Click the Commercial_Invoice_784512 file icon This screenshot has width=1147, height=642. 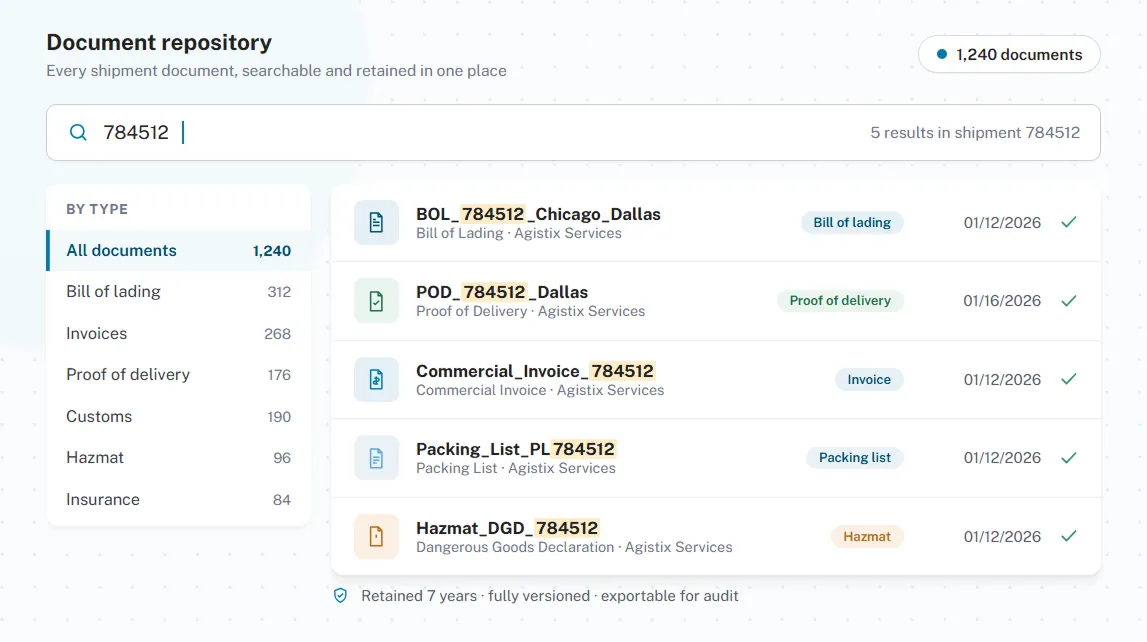[376, 379]
